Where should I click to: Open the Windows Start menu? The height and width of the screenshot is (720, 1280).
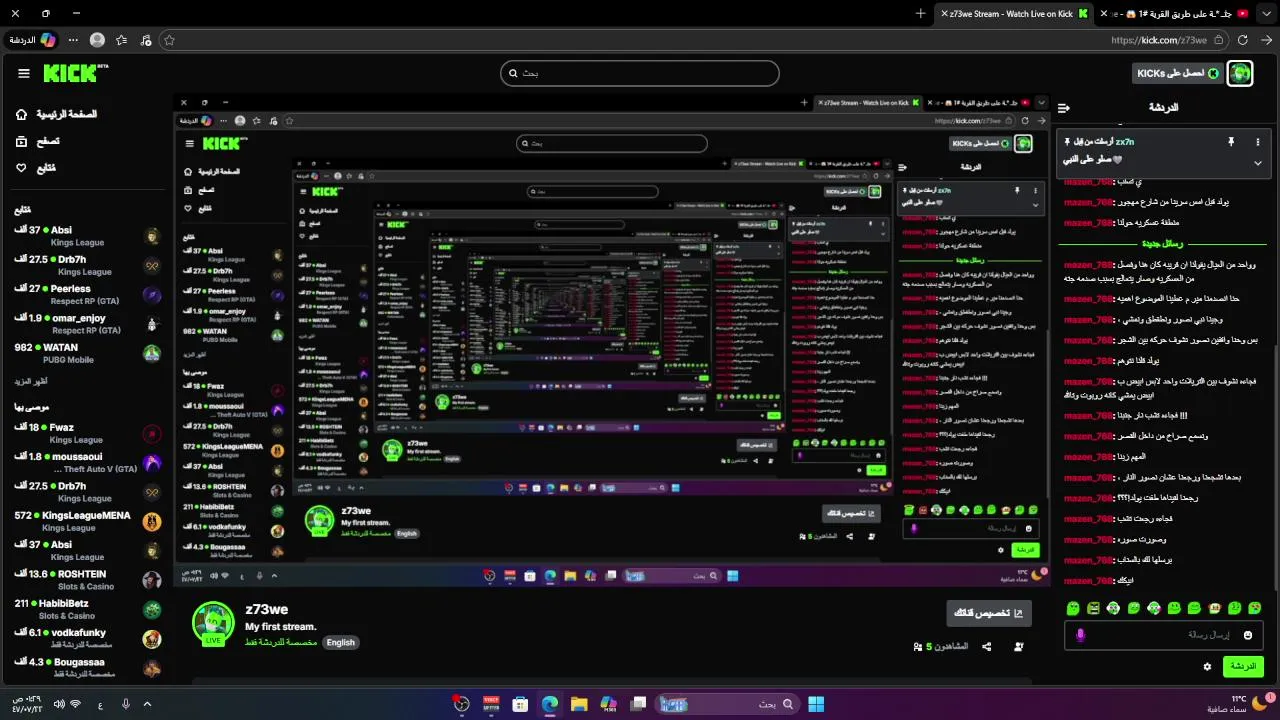pyautogui.click(x=816, y=704)
